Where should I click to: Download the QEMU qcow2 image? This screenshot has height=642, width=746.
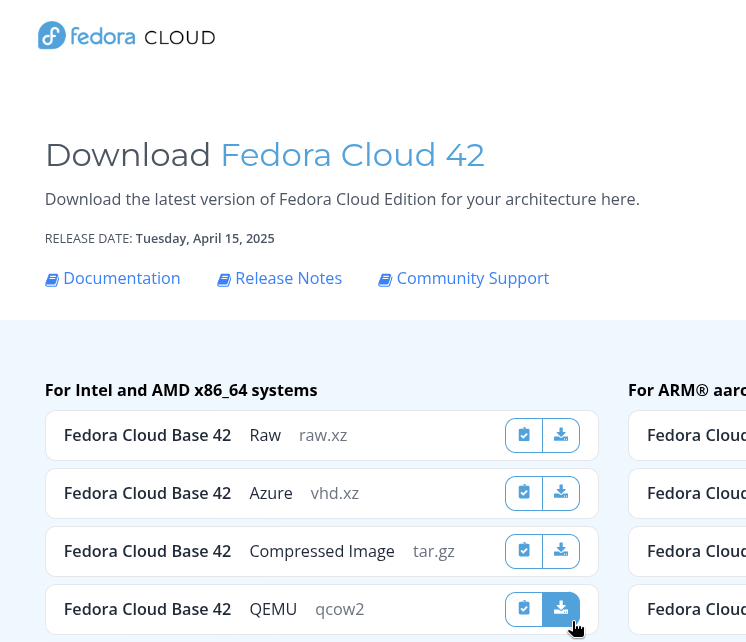[561, 609]
